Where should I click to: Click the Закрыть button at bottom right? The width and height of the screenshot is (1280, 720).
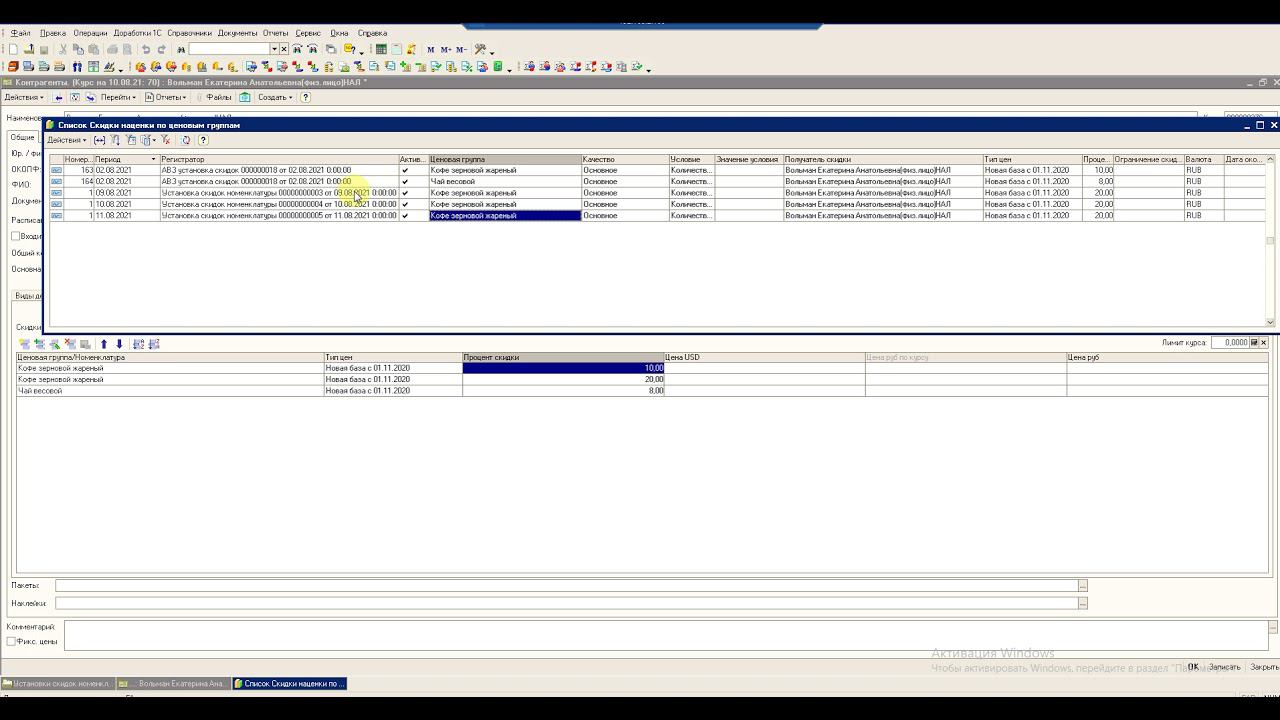pos(1264,667)
